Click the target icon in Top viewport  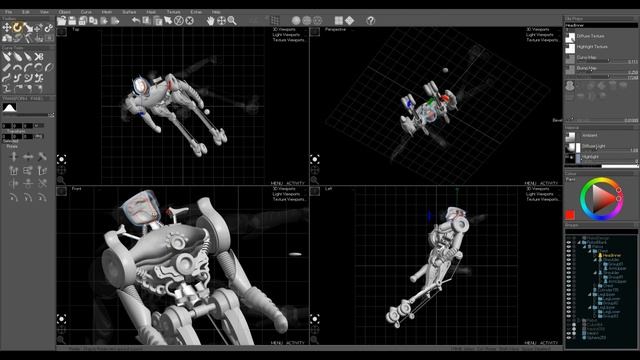62,159
